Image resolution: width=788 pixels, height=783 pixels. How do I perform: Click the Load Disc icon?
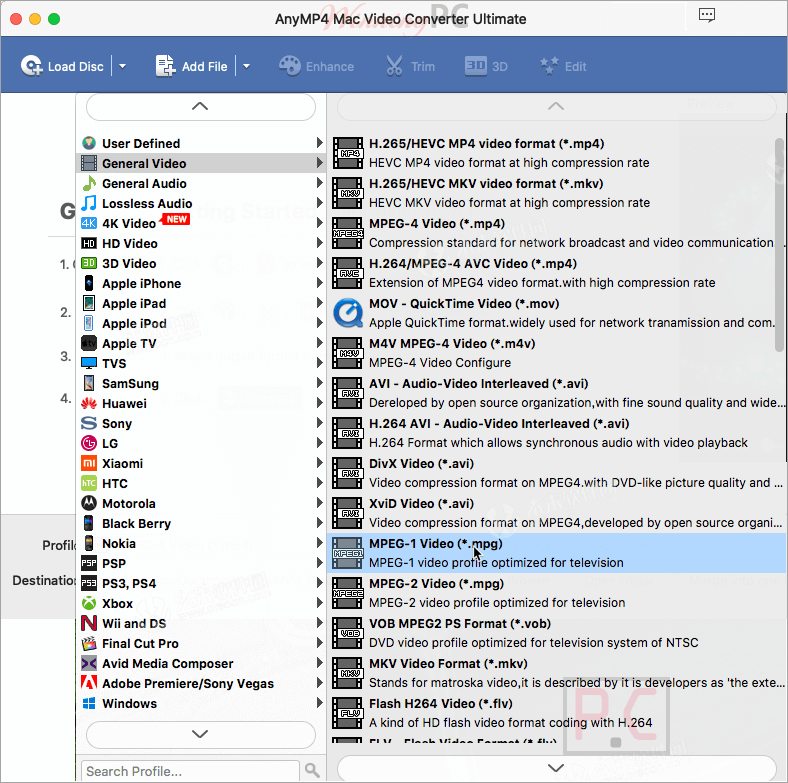pyautogui.click(x=31, y=66)
